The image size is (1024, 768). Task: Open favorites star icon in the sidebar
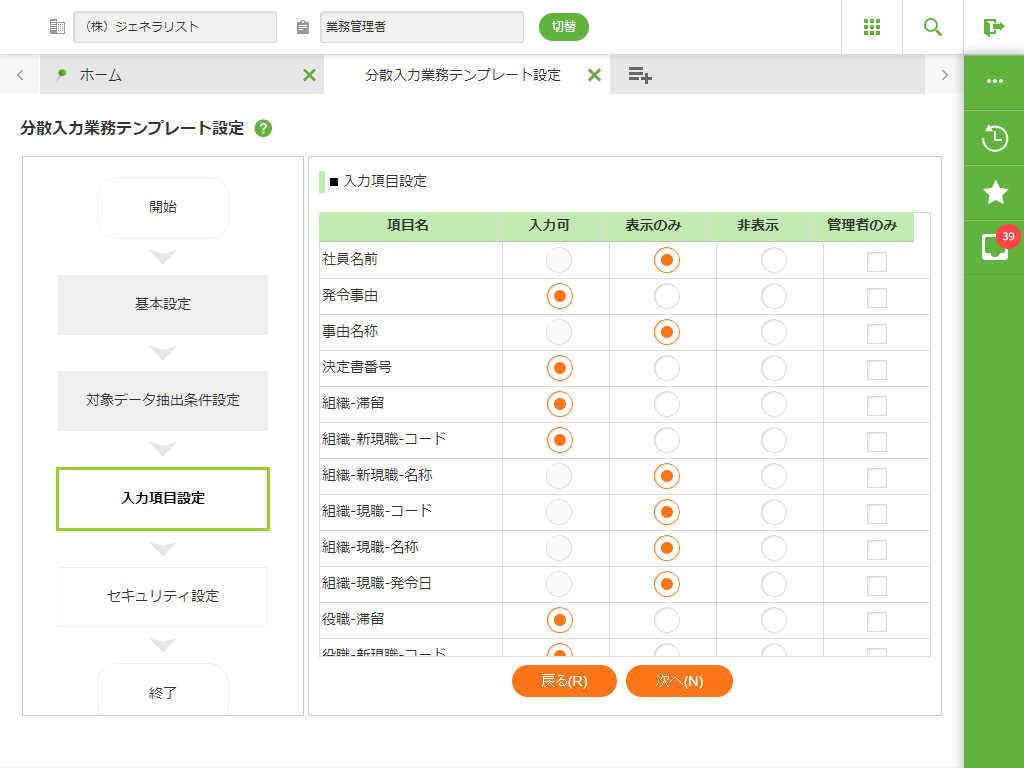(x=994, y=192)
